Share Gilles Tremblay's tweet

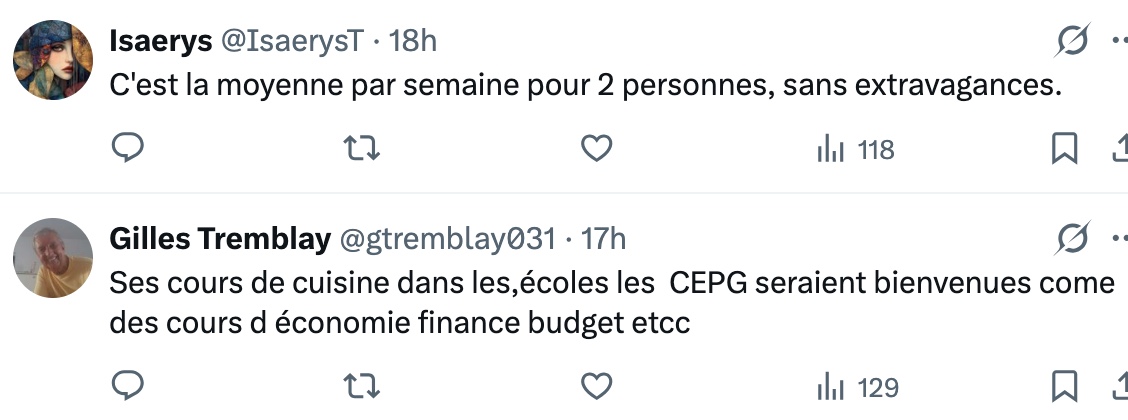(1120, 387)
